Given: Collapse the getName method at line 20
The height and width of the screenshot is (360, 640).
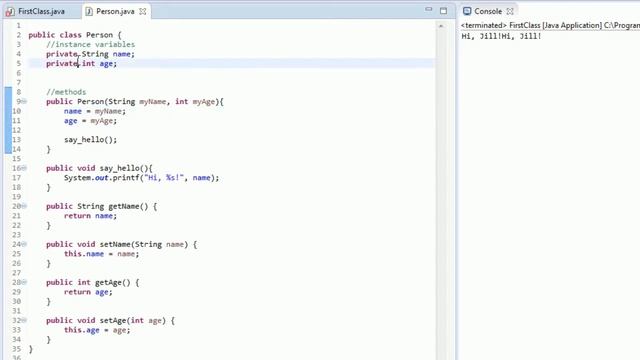Looking at the screenshot, I should click(x=24, y=206).
